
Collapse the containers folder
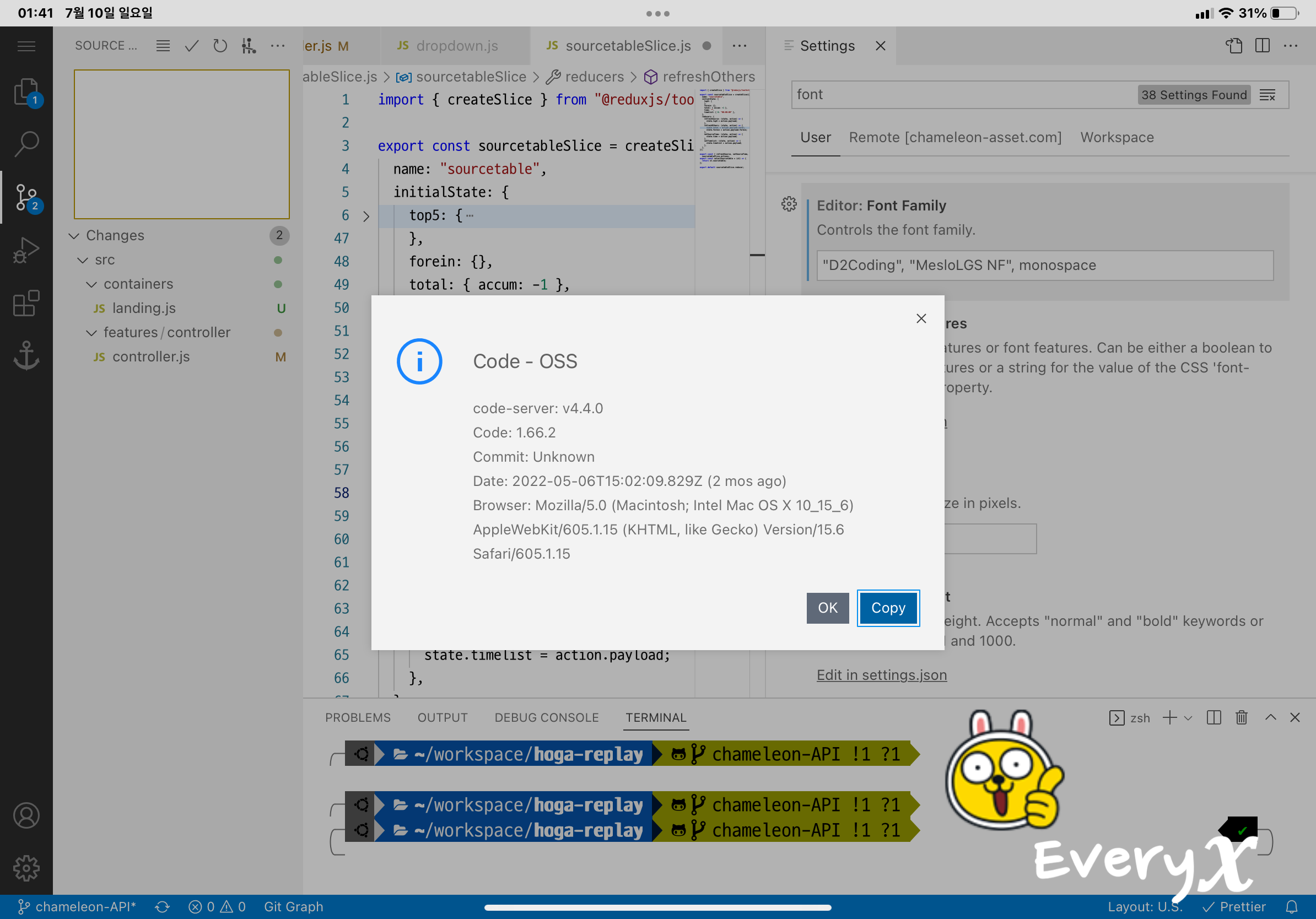point(91,284)
